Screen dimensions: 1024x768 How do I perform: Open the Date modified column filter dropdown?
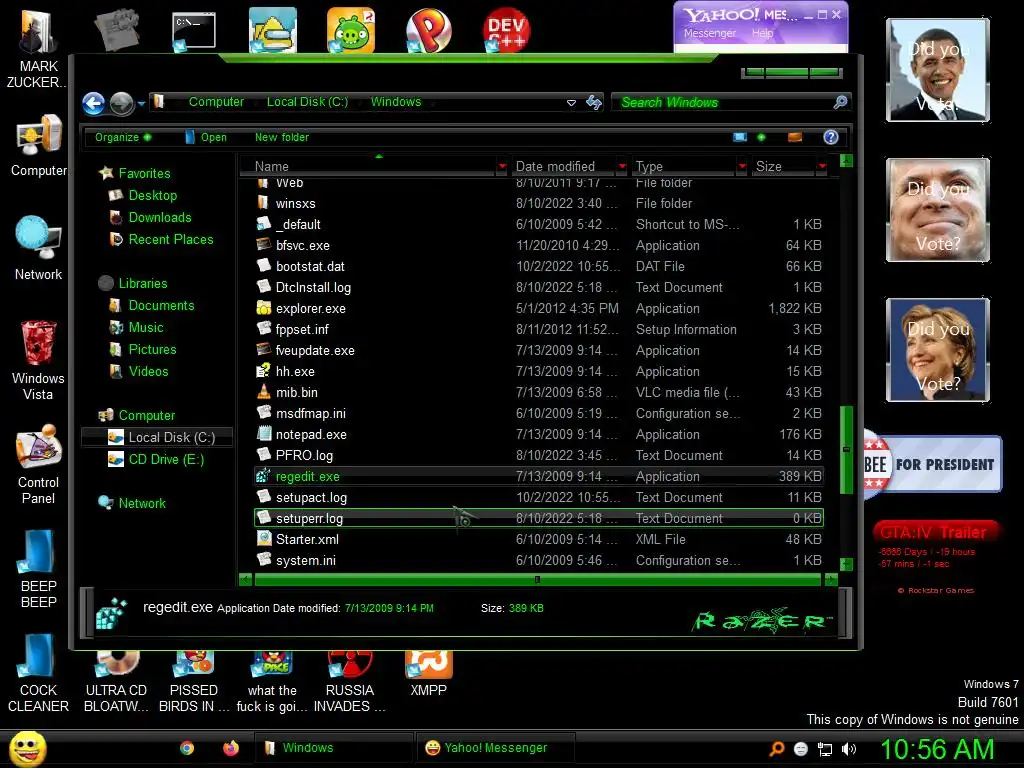pos(622,167)
